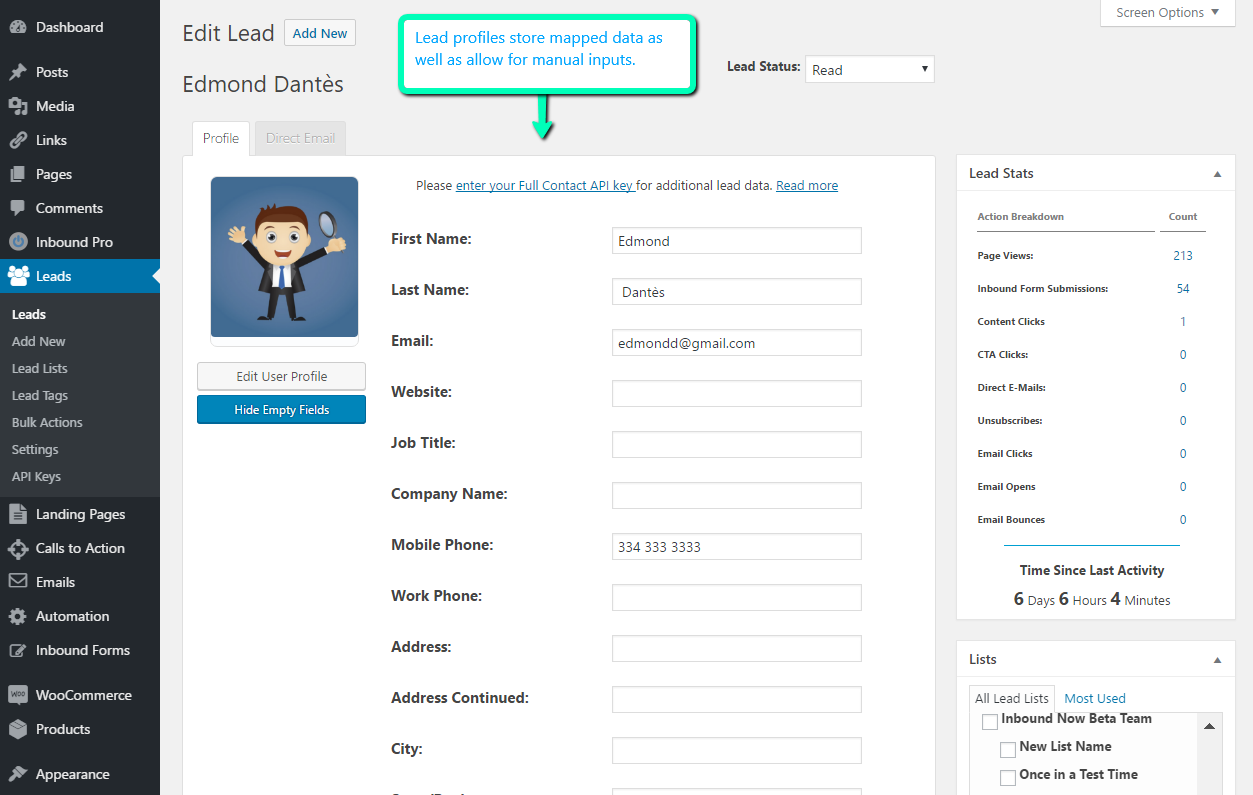Click the City input field
The height and width of the screenshot is (795, 1253).
coord(737,750)
